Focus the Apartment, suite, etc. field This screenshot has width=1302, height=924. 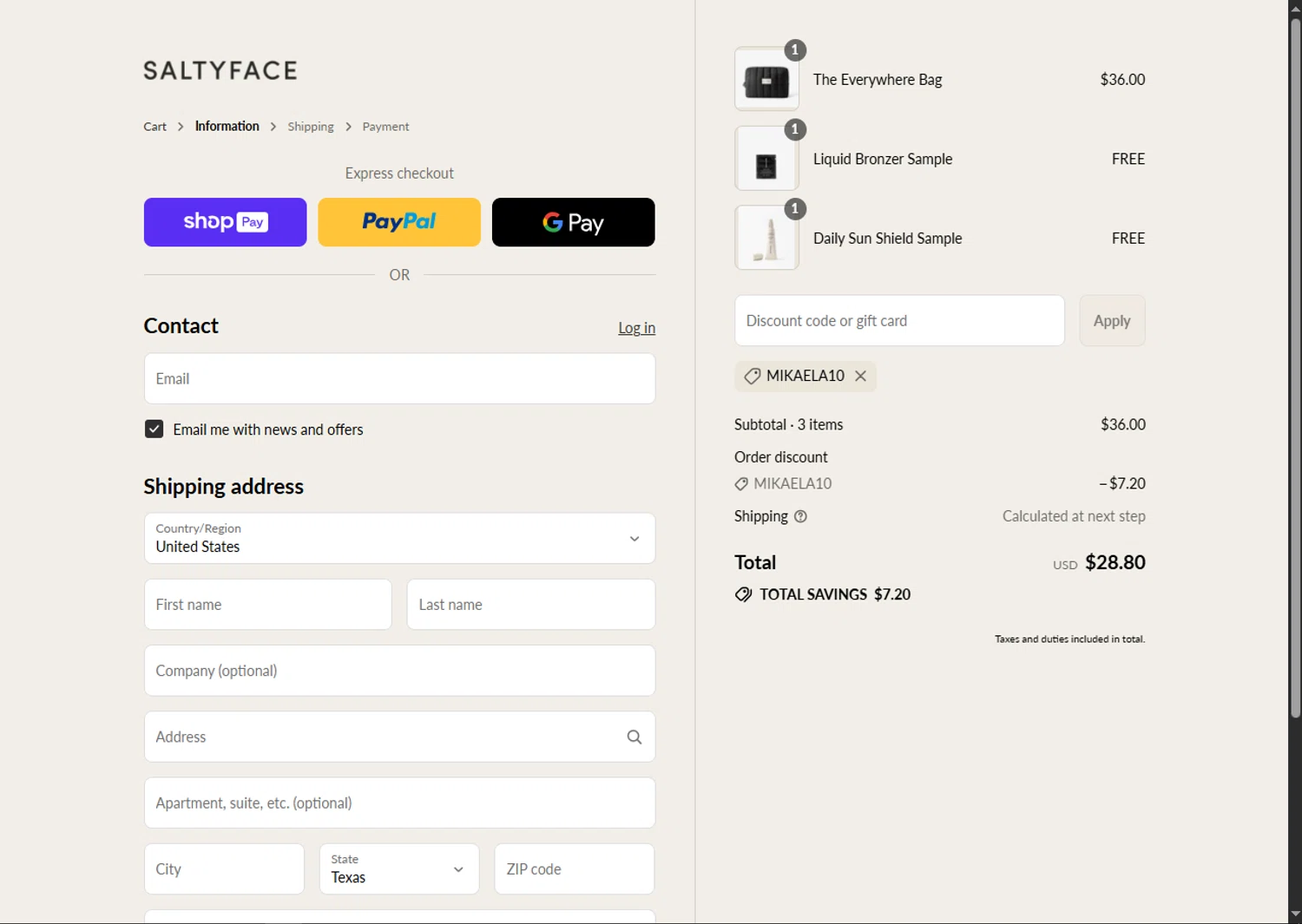[399, 803]
